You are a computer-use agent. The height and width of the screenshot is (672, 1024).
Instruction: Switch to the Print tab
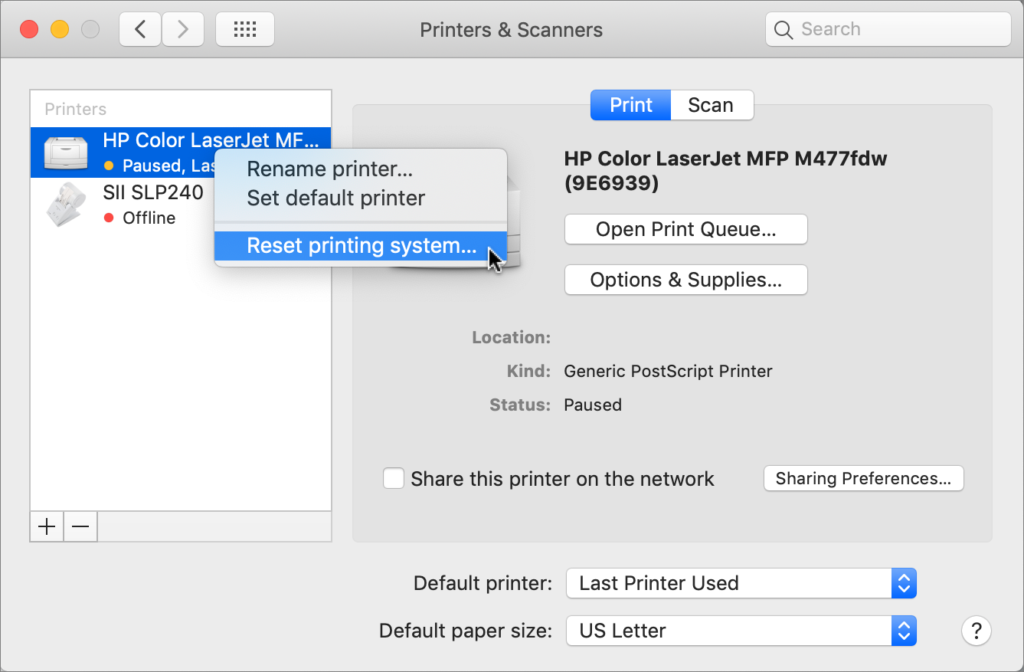click(631, 105)
